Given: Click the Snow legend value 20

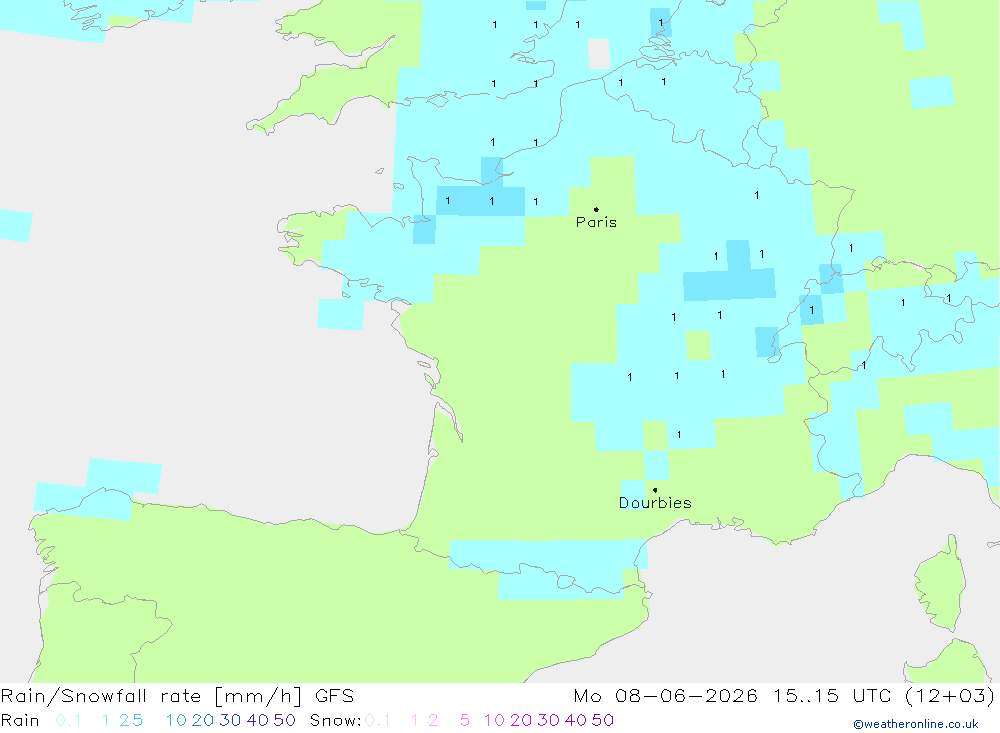Looking at the screenshot, I should pyautogui.click(x=521, y=720).
